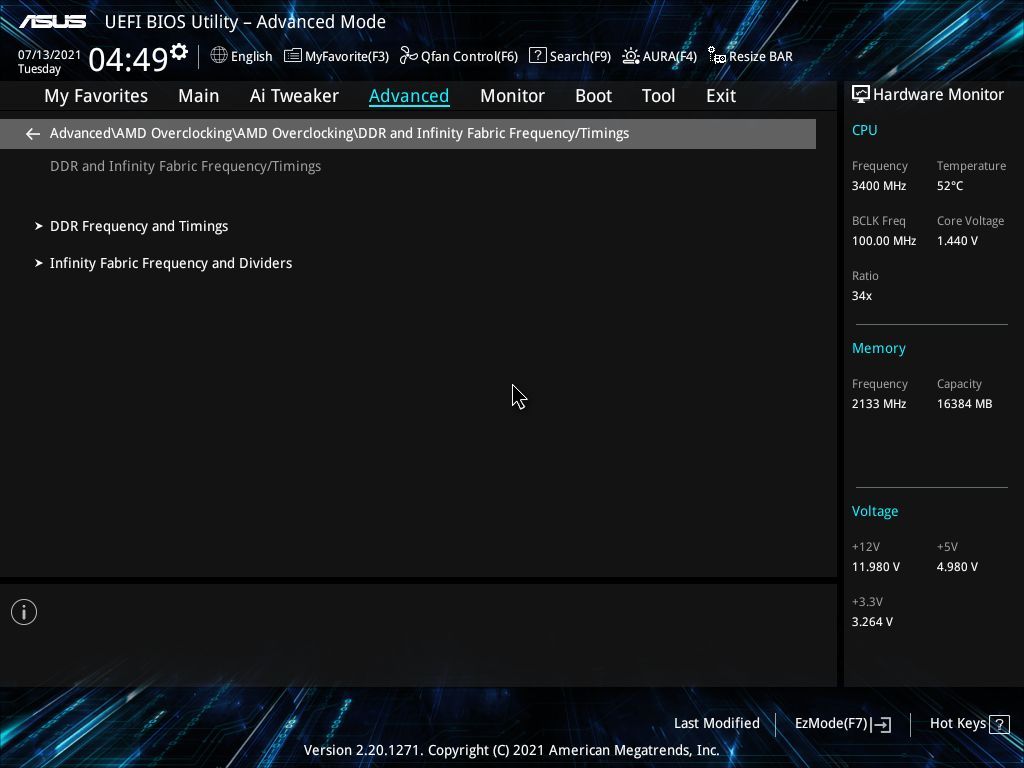Click the 04:49 clock display
The image size is (1024, 768).
coord(129,59)
